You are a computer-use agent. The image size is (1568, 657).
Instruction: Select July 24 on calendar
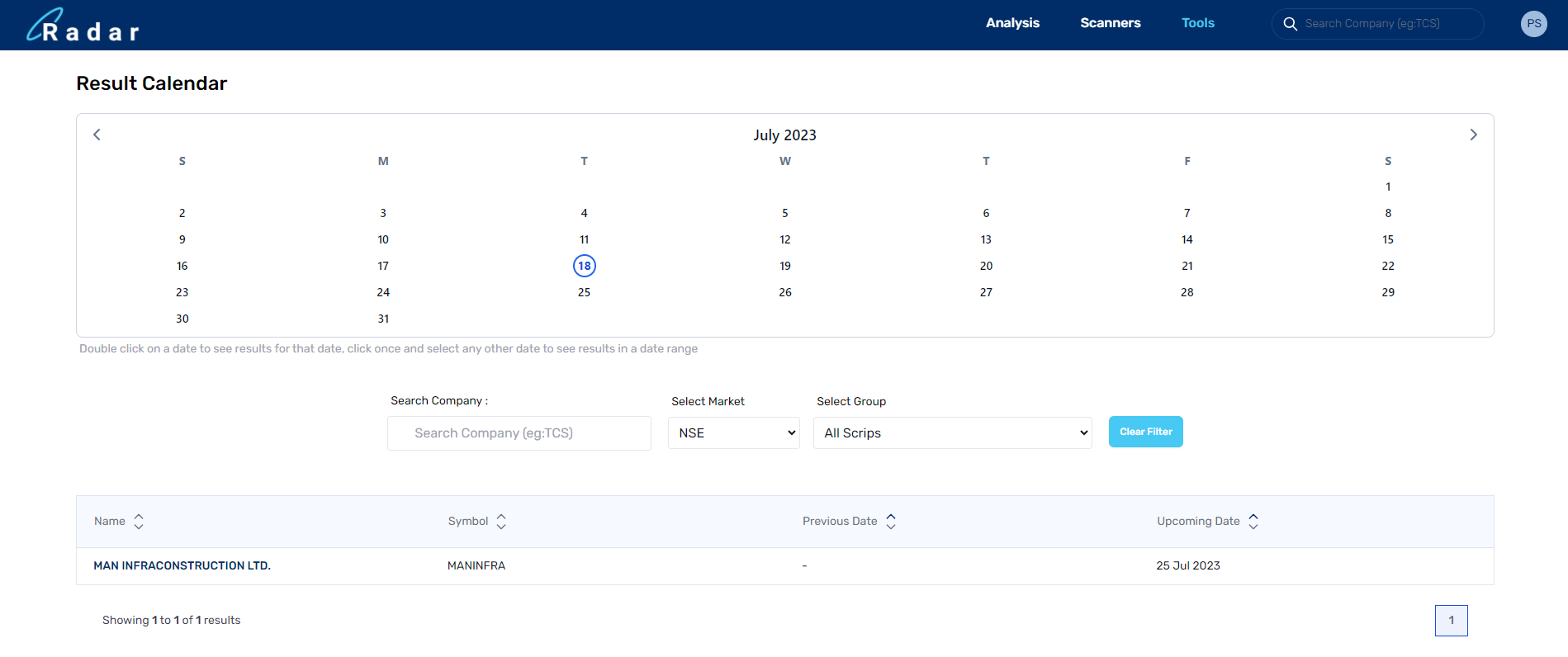(x=383, y=292)
